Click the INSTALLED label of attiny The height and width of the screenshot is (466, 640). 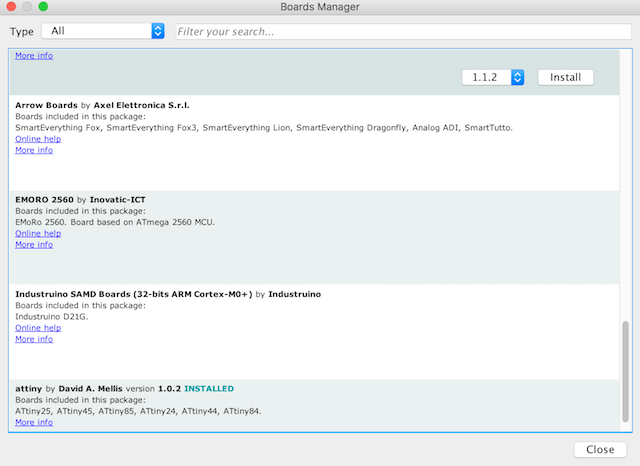point(209,388)
